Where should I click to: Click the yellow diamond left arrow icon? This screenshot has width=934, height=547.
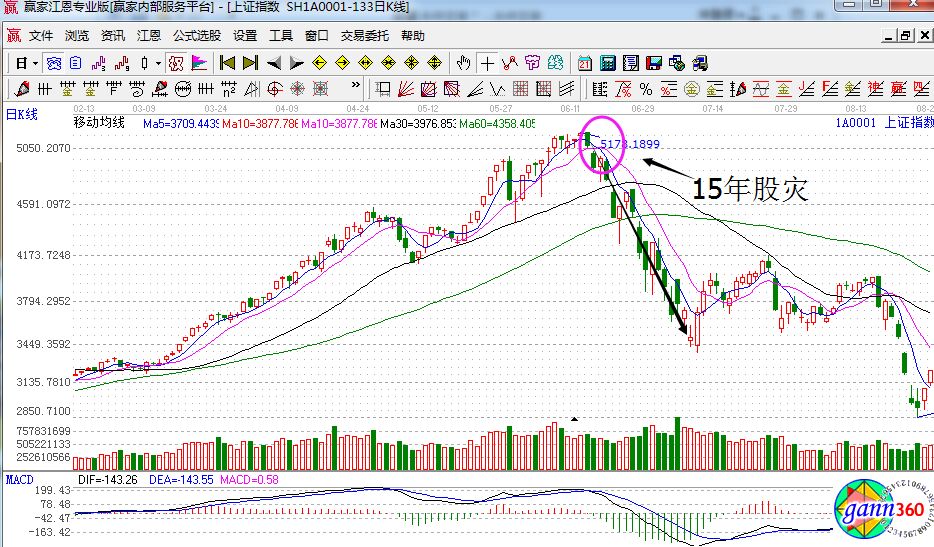[x=320, y=63]
